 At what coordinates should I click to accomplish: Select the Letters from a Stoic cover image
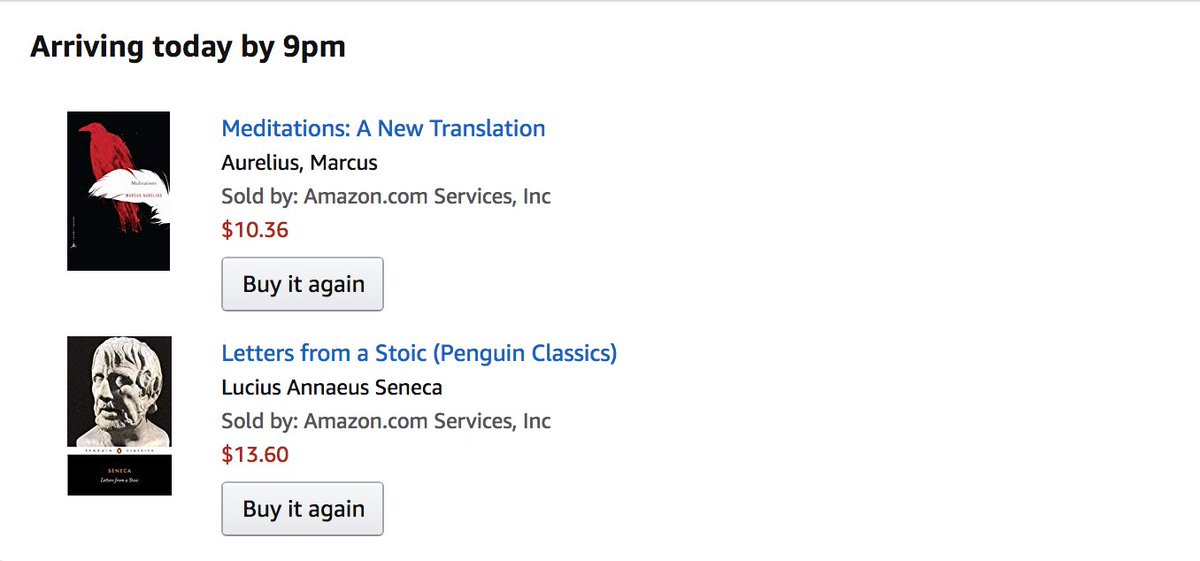[119, 415]
